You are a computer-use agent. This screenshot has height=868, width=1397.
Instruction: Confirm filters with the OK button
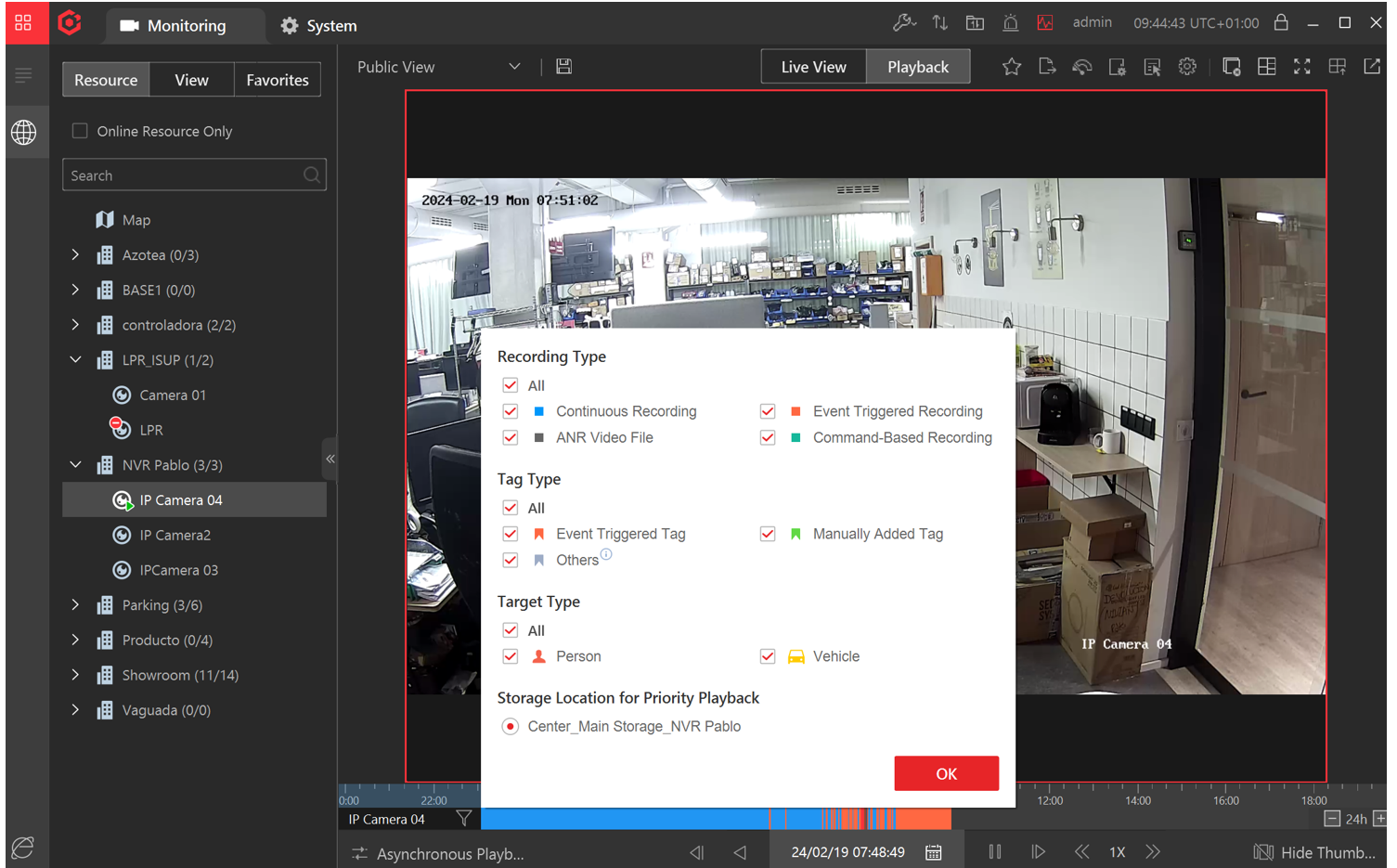coord(946,772)
